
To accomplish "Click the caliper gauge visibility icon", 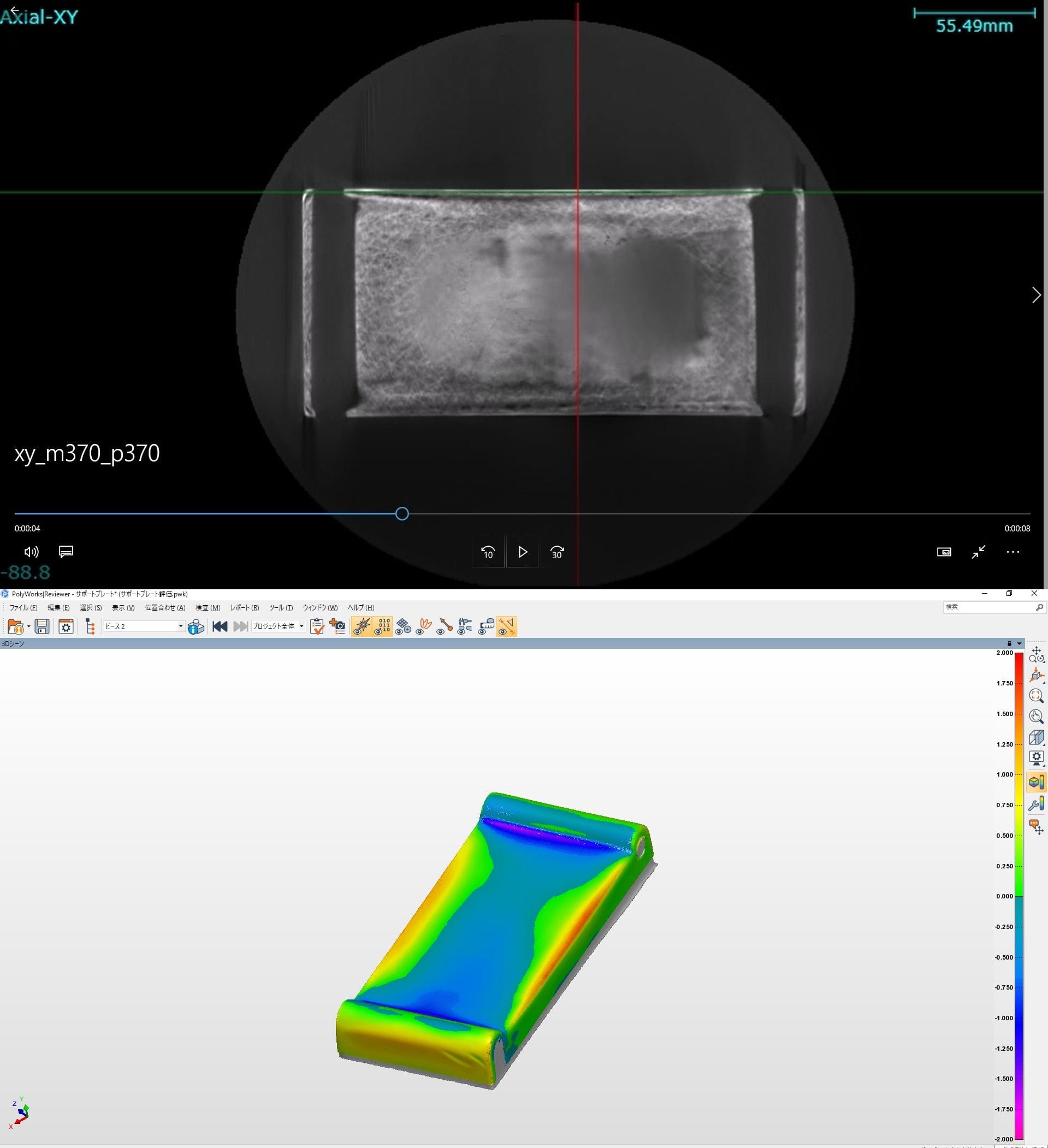I will [x=465, y=627].
